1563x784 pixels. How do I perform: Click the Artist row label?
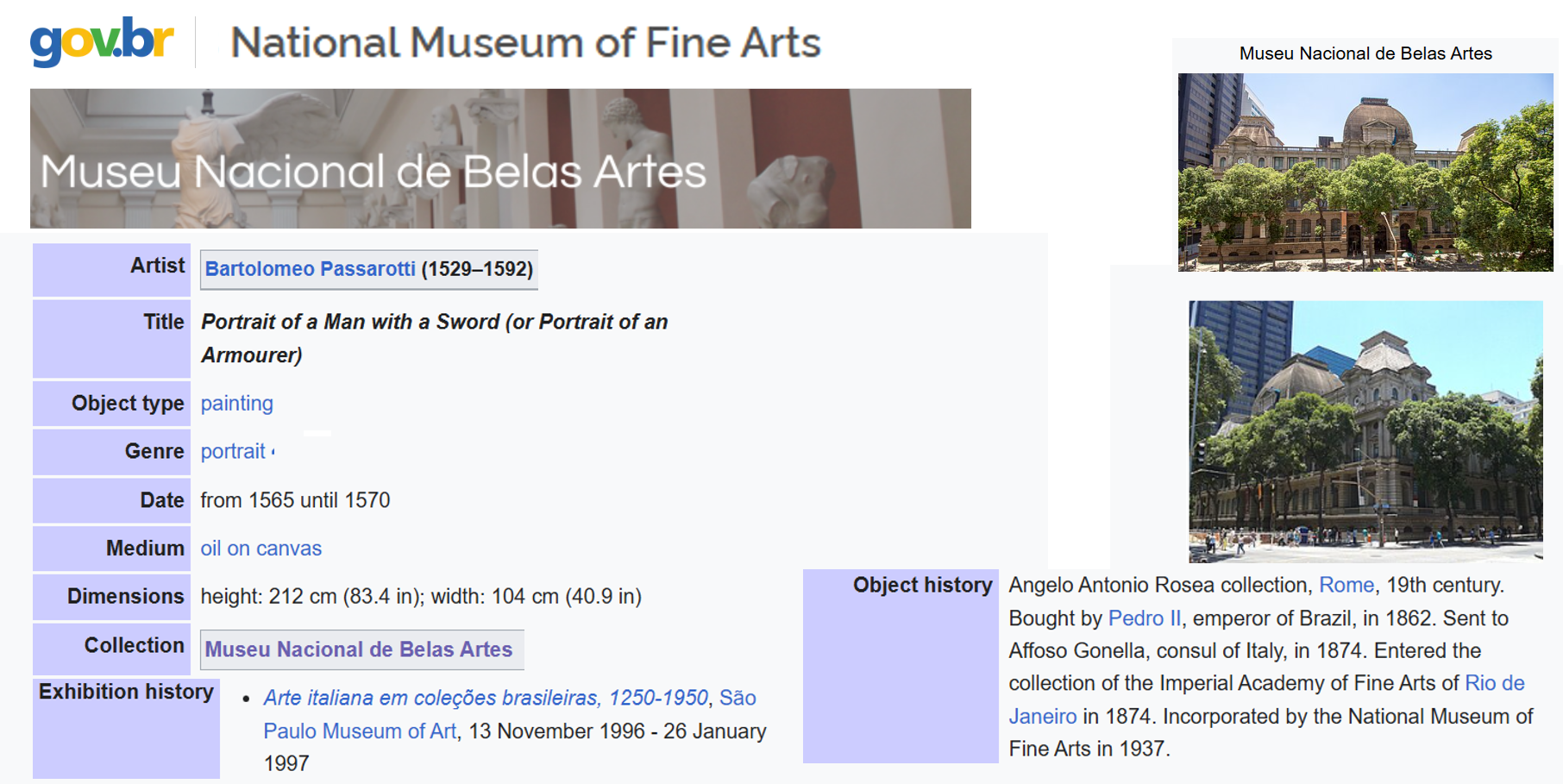point(157,266)
